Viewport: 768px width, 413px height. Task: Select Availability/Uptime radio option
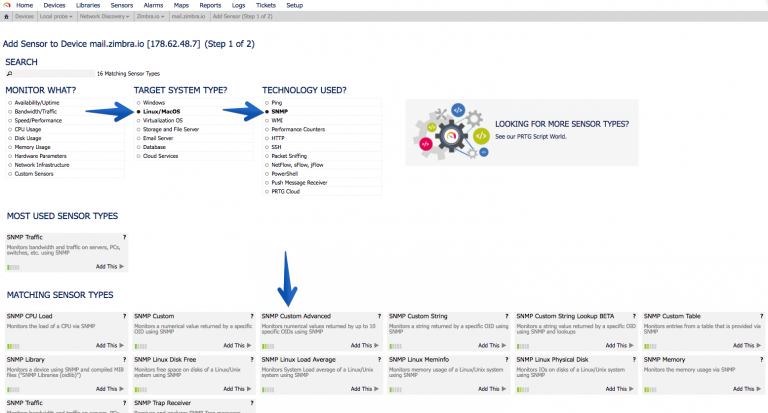tap(10, 103)
